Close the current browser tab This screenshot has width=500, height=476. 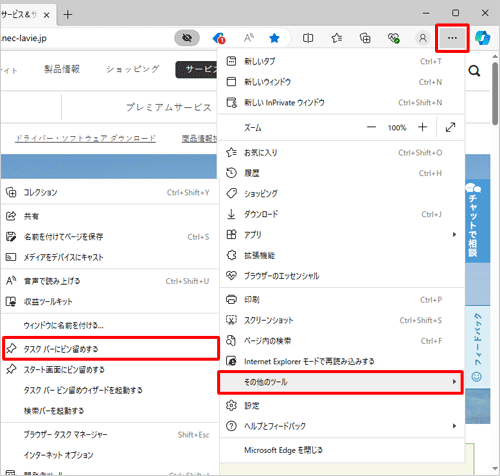pyautogui.click(x=47, y=15)
